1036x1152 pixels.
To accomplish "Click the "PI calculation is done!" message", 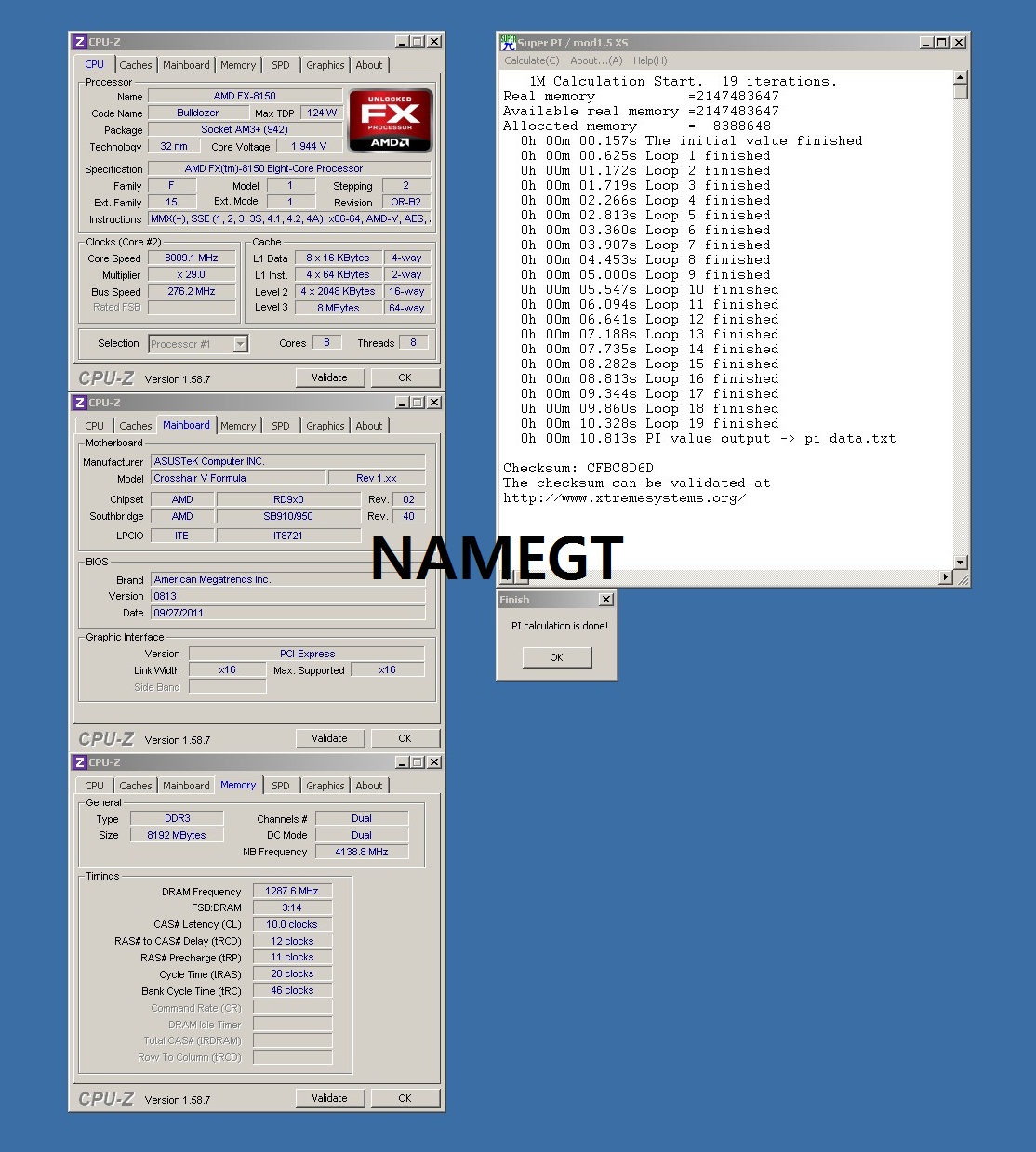I will coord(560,626).
